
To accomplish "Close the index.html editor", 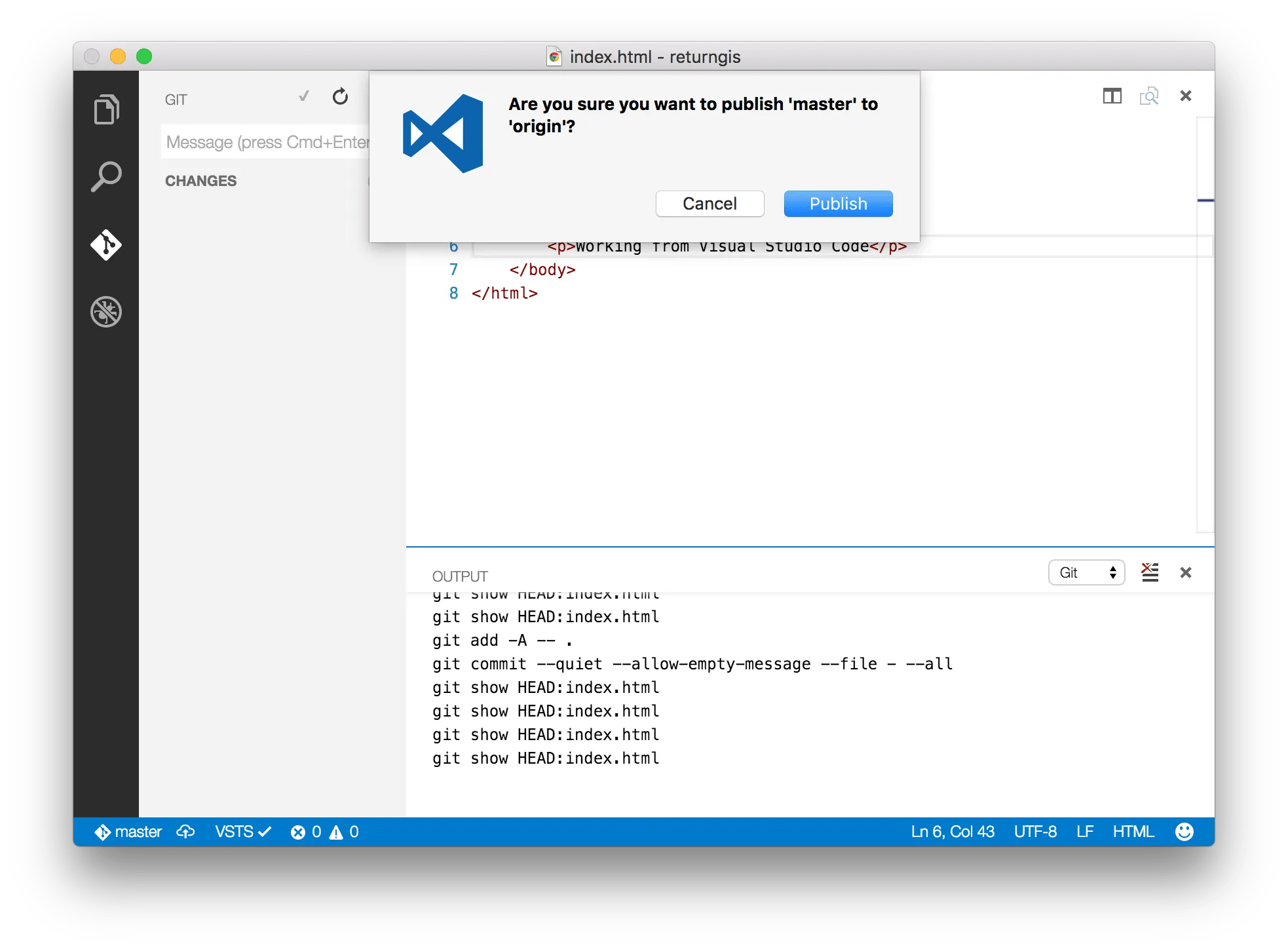I will tap(1185, 96).
